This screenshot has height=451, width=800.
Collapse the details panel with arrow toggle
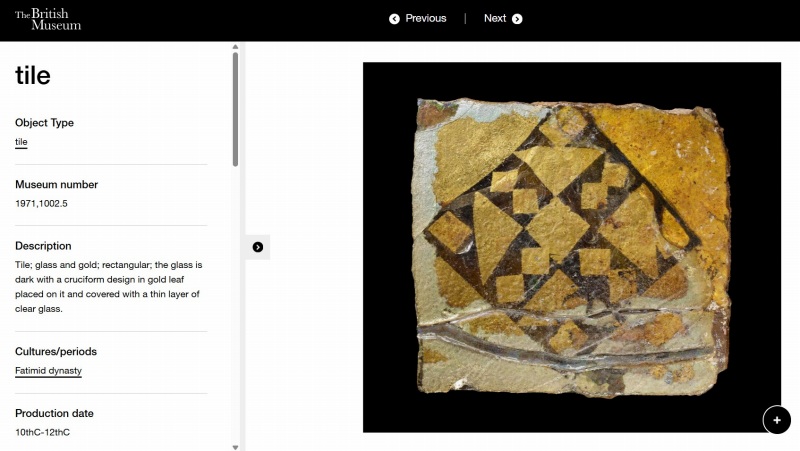[x=258, y=247]
